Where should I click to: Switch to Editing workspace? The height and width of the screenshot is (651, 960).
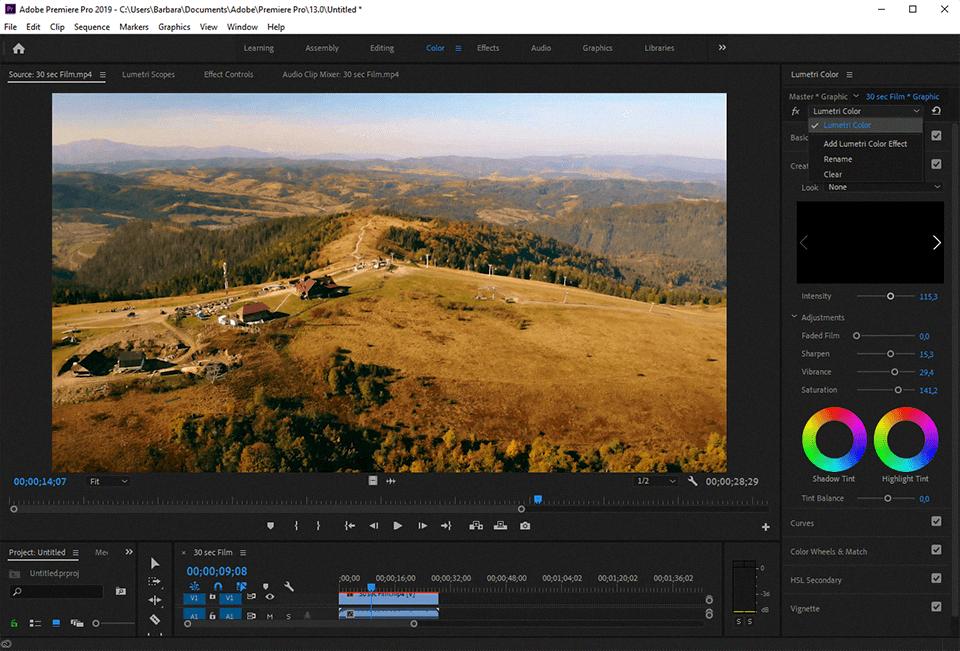coord(381,48)
